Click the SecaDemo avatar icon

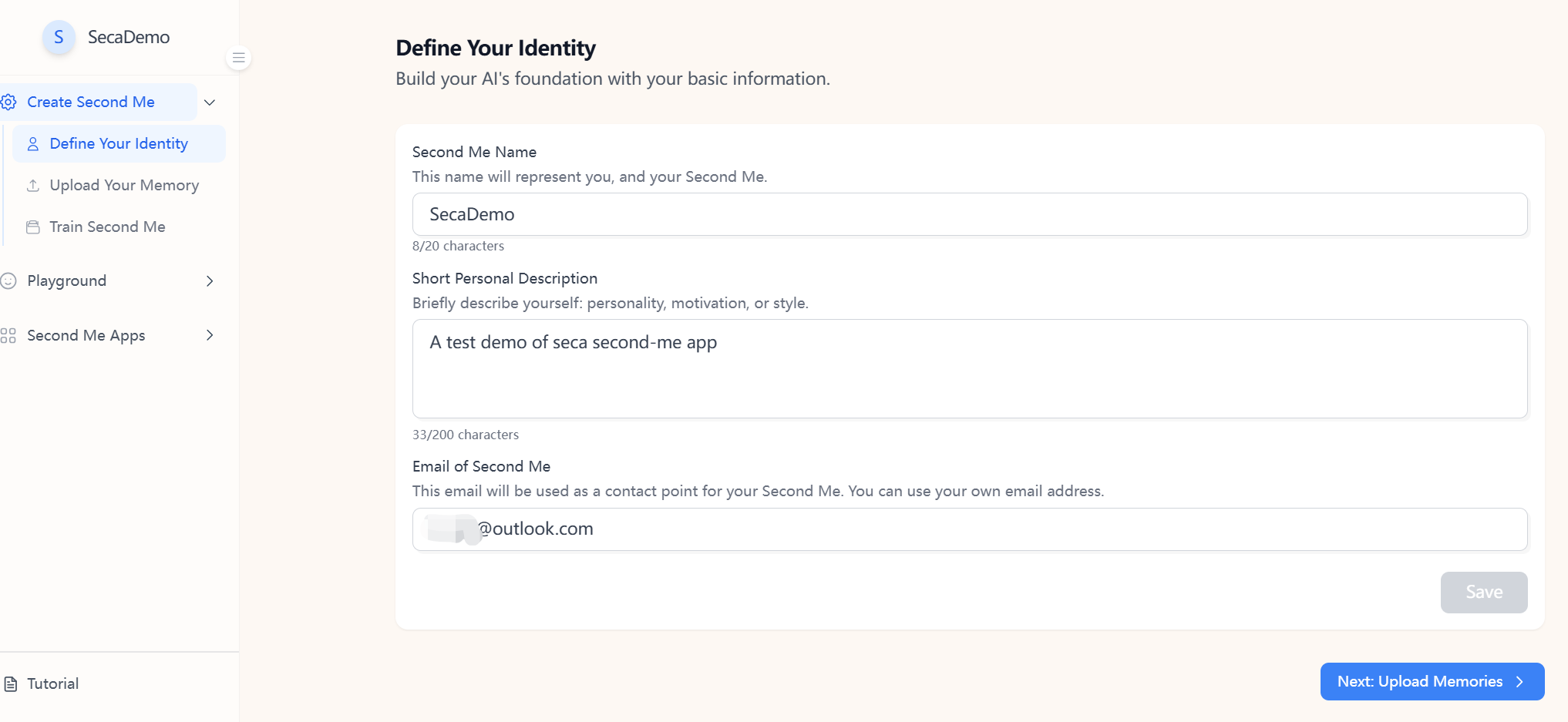[x=59, y=38]
